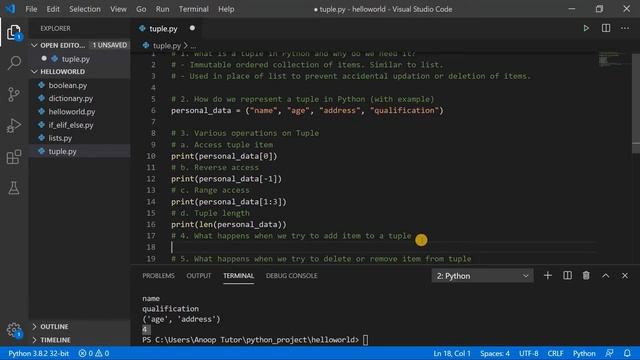The image size is (640, 360).
Task: Open the Search view icon
Action: point(14,63)
